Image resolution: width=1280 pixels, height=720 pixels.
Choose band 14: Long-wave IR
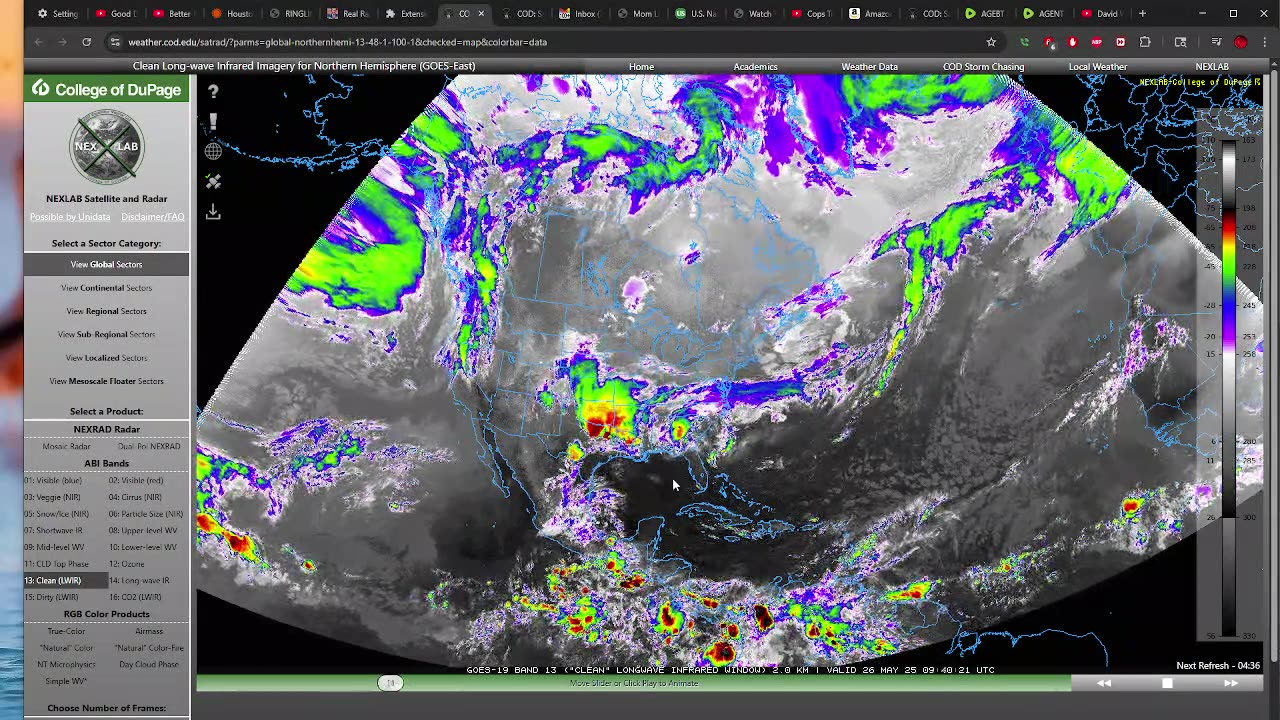coord(139,580)
